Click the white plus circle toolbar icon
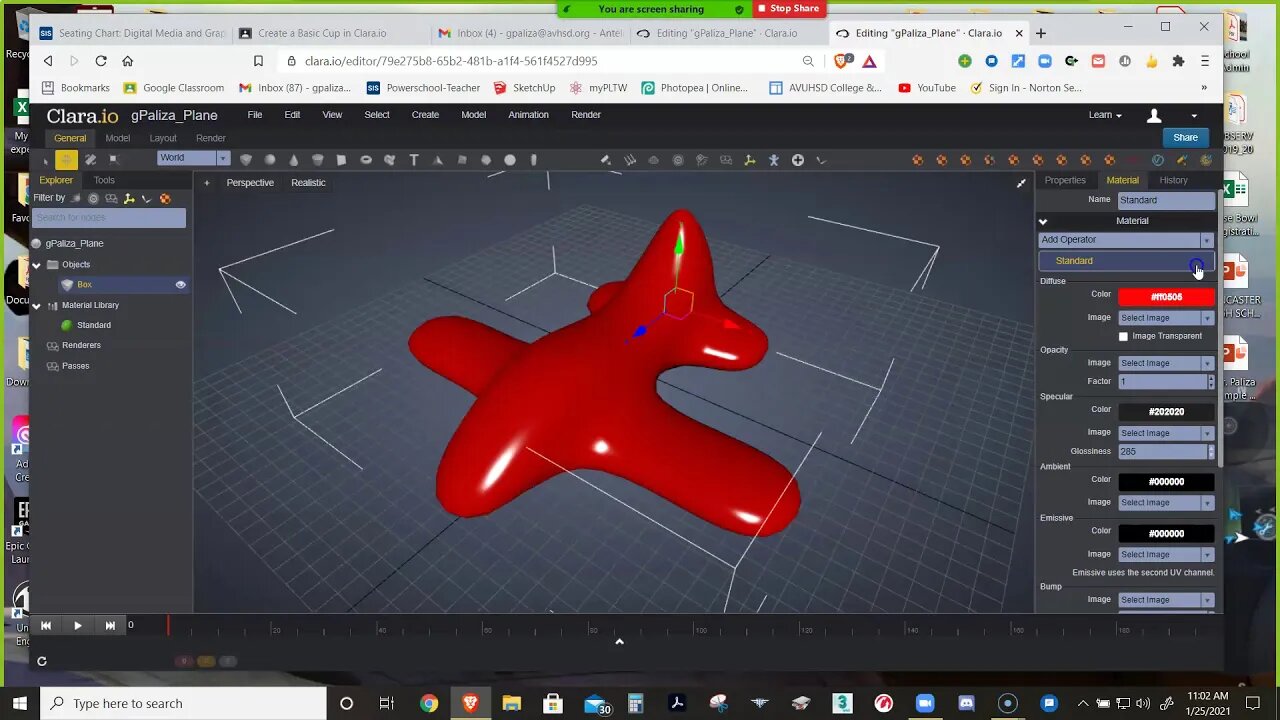Image resolution: width=1280 pixels, height=720 pixels. [797, 160]
